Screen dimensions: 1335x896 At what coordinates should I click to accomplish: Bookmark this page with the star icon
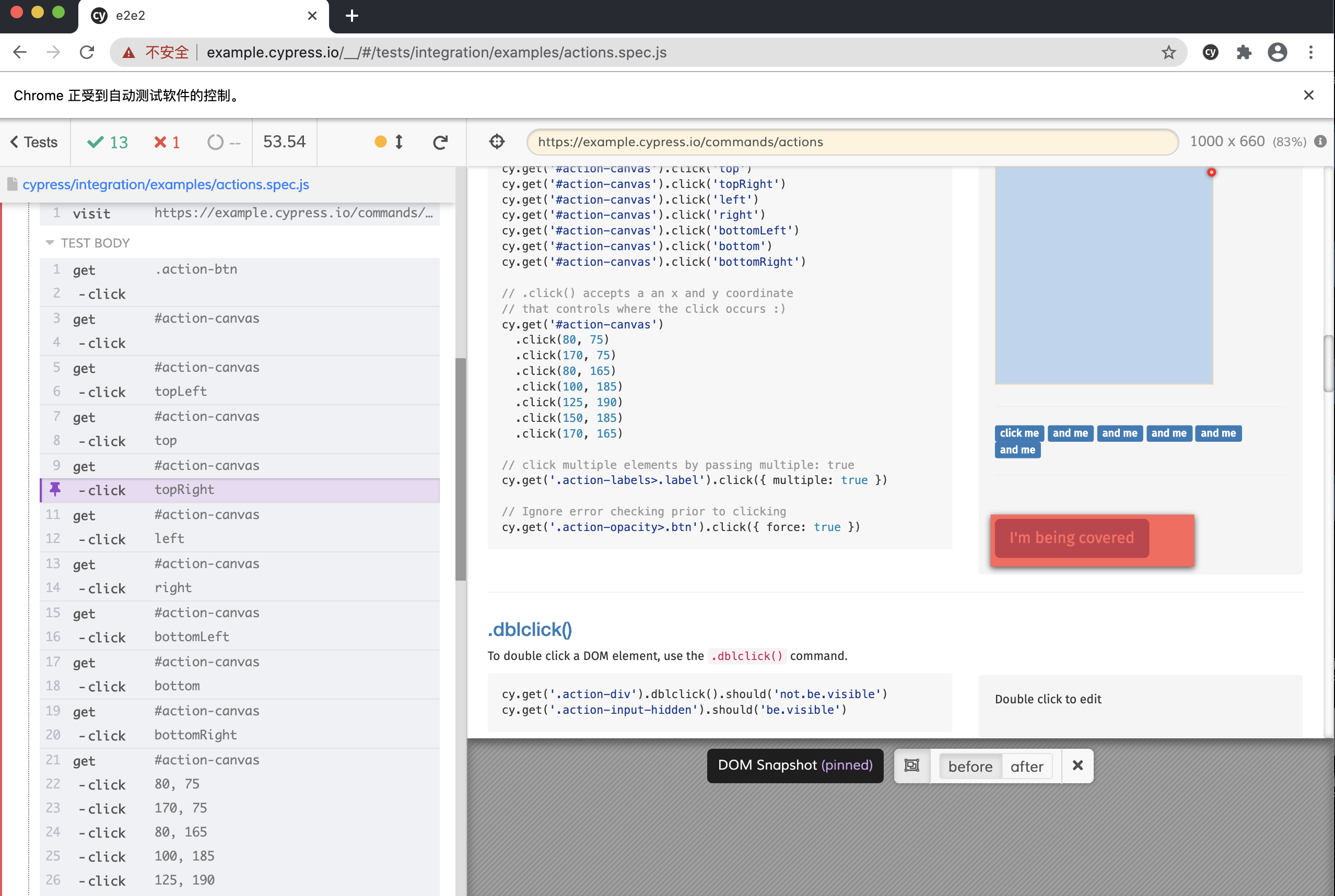pos(1169,53)
